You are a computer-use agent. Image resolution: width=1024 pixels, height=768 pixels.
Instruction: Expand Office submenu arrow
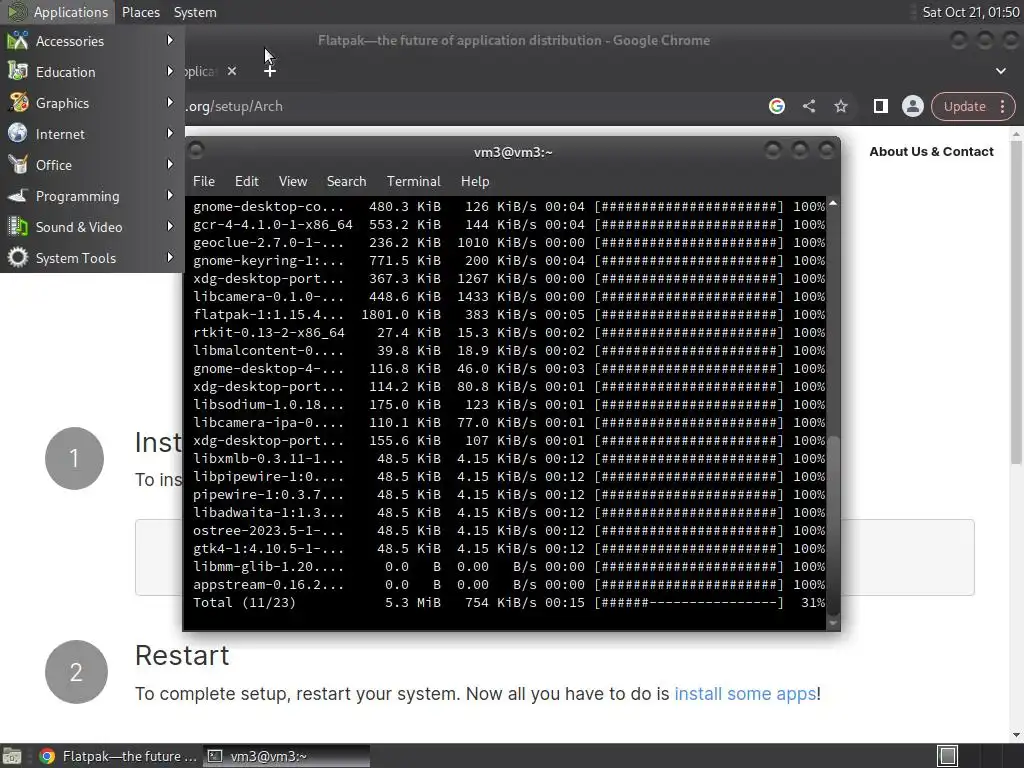click(170, 165)
